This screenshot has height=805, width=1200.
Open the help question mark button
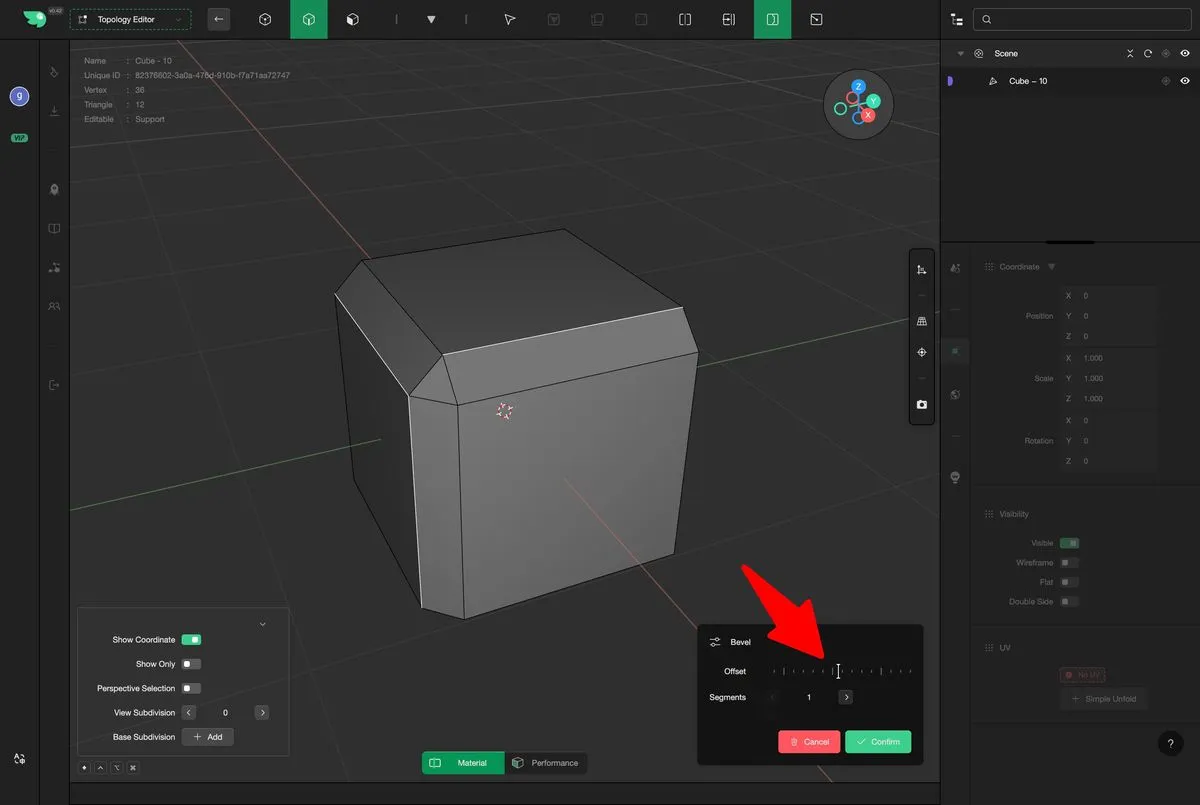tap(1170, 743)
